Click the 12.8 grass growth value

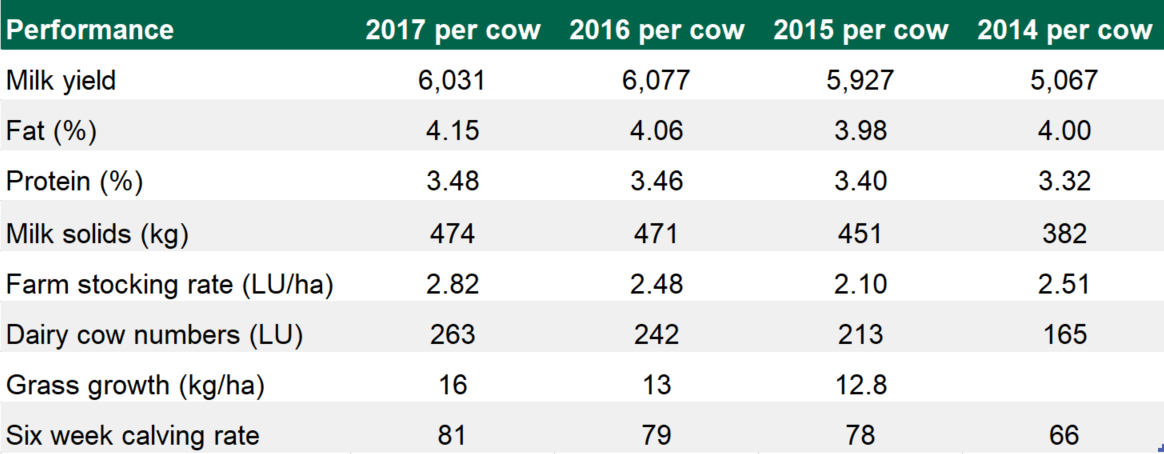click(x=861, y=385)
